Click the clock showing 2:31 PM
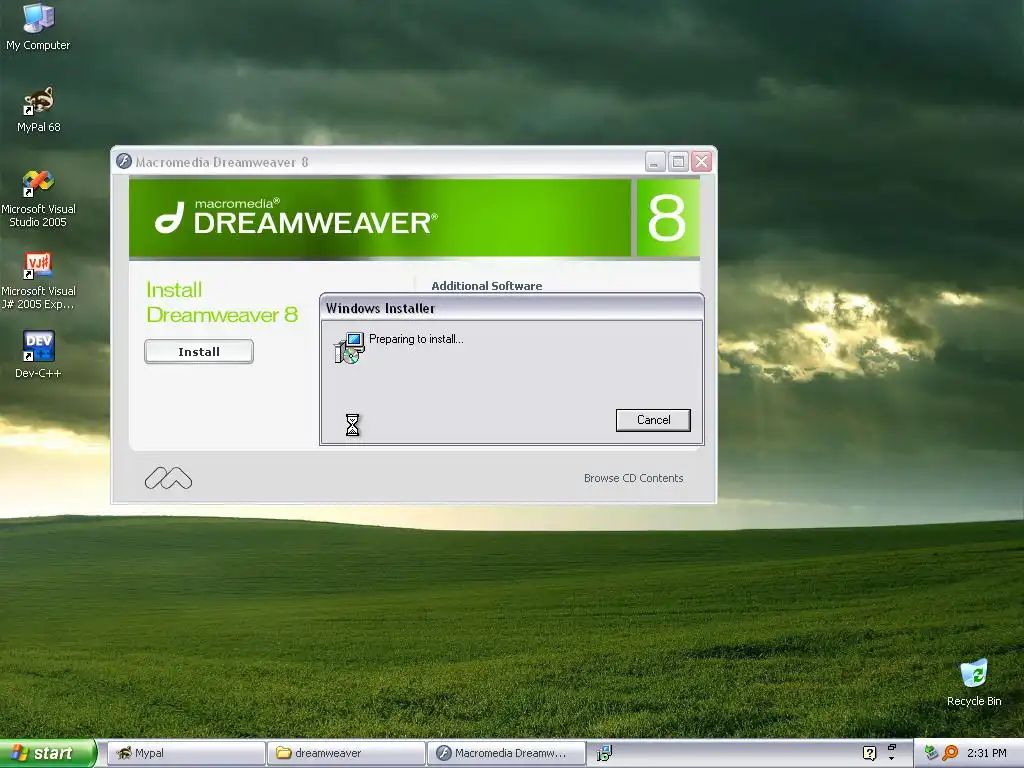Viewport: 1024px width, 768px height. coord(986,753)
